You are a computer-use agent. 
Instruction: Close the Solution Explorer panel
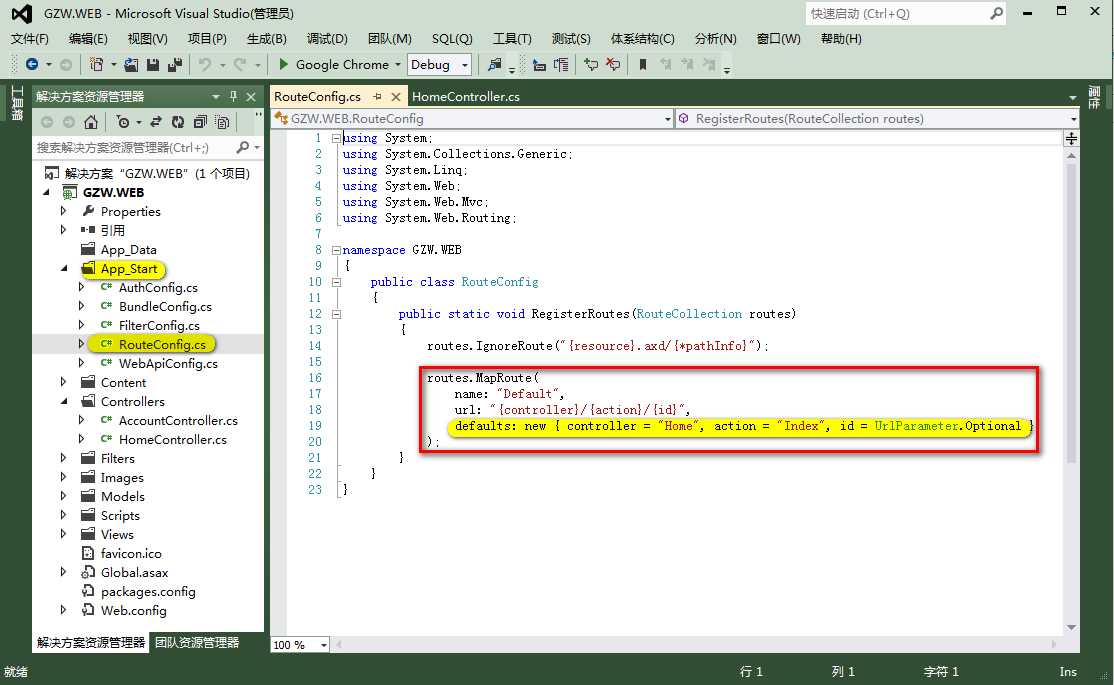[x=251, y=97]
